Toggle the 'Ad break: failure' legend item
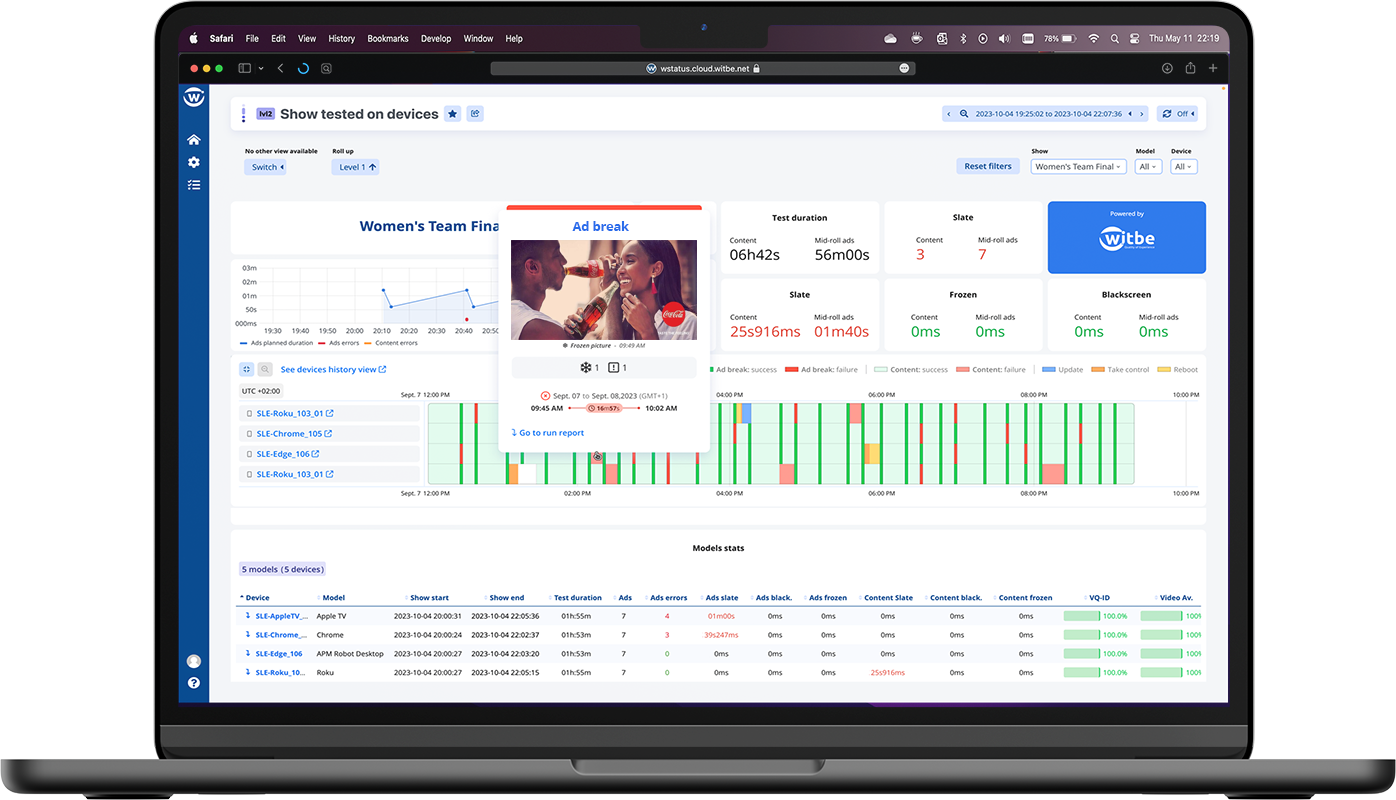The image size is (1396, 800). (822, 370)
